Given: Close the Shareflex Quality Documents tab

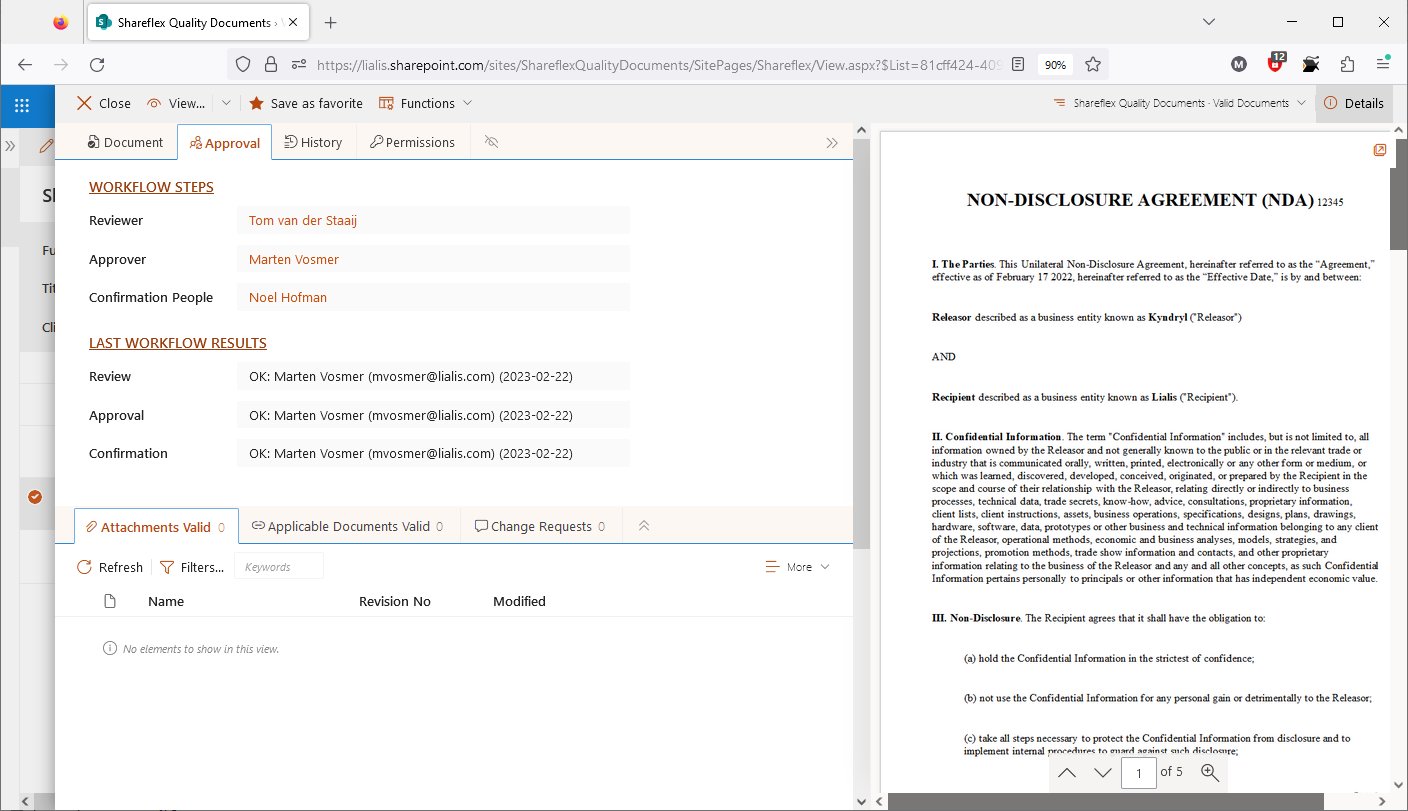Looking at the screenshot, I should [x=294, y=22].
